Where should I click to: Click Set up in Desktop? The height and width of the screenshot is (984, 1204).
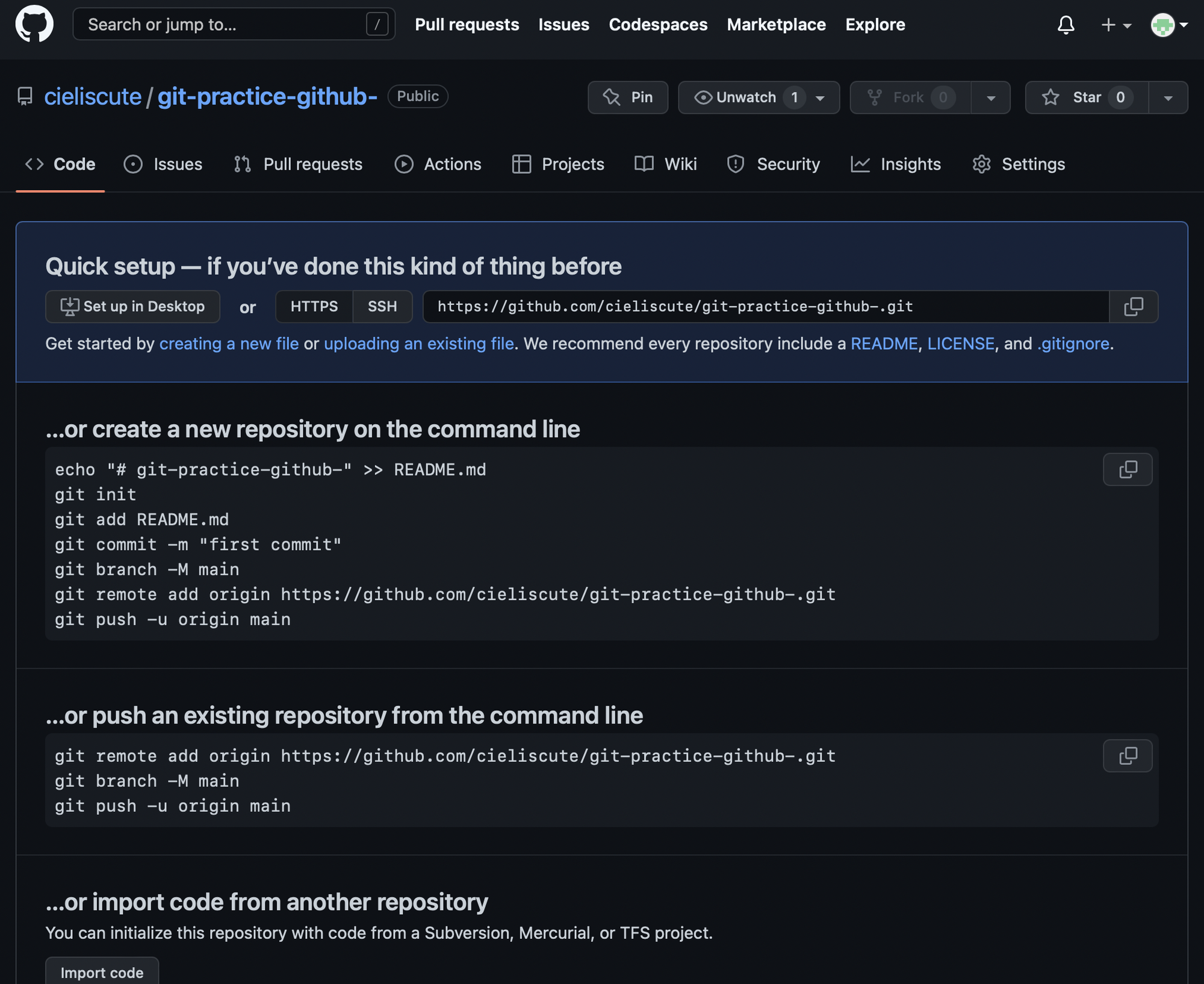point(132,306)
